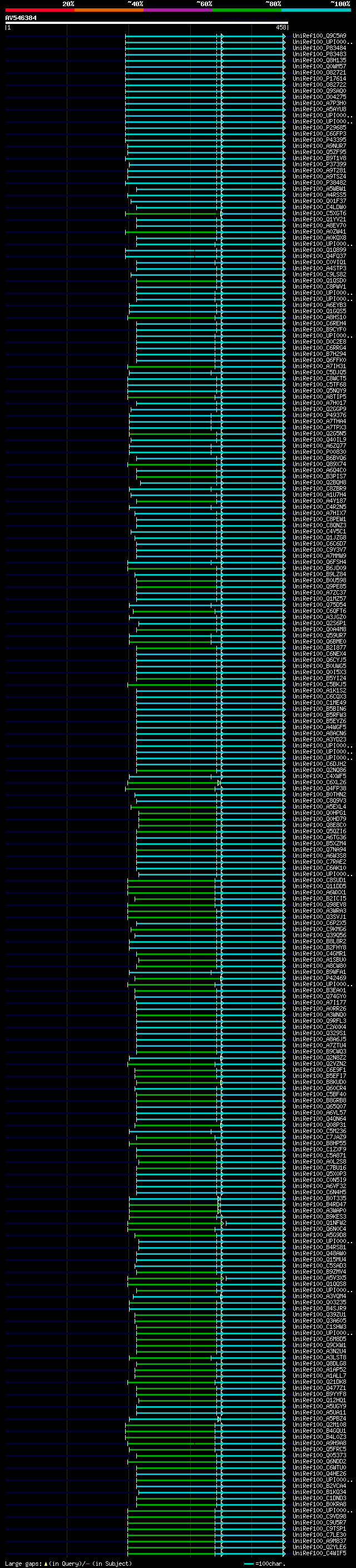Click hit label UniRef100_Q2M108
This screenshot has width=356, height=1568.
point(319,1424)
